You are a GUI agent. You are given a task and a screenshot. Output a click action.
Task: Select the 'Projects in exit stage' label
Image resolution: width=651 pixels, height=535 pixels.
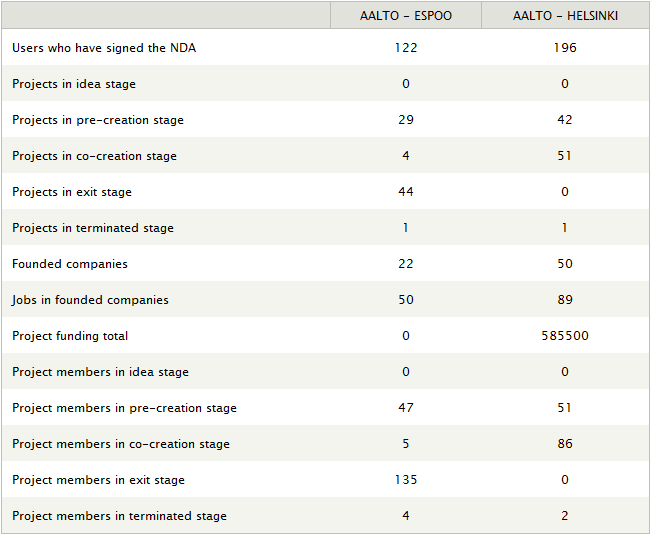tap(72, 192)
